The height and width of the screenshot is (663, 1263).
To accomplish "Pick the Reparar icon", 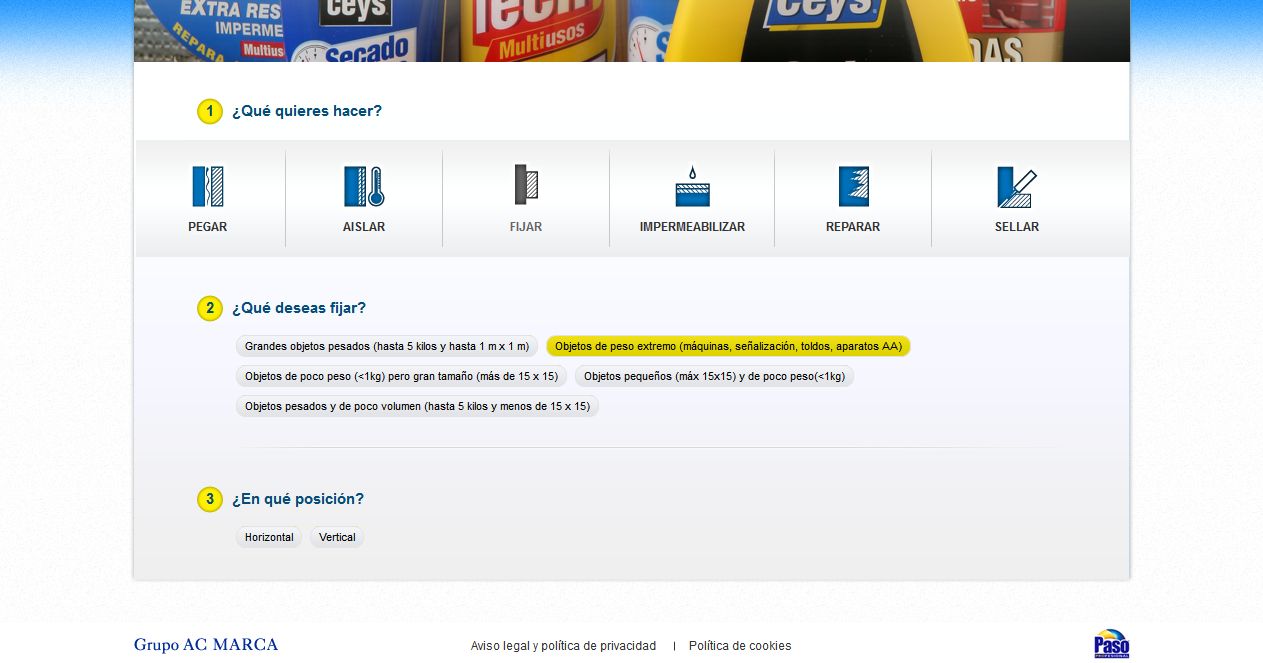I will tap(853, 187).
